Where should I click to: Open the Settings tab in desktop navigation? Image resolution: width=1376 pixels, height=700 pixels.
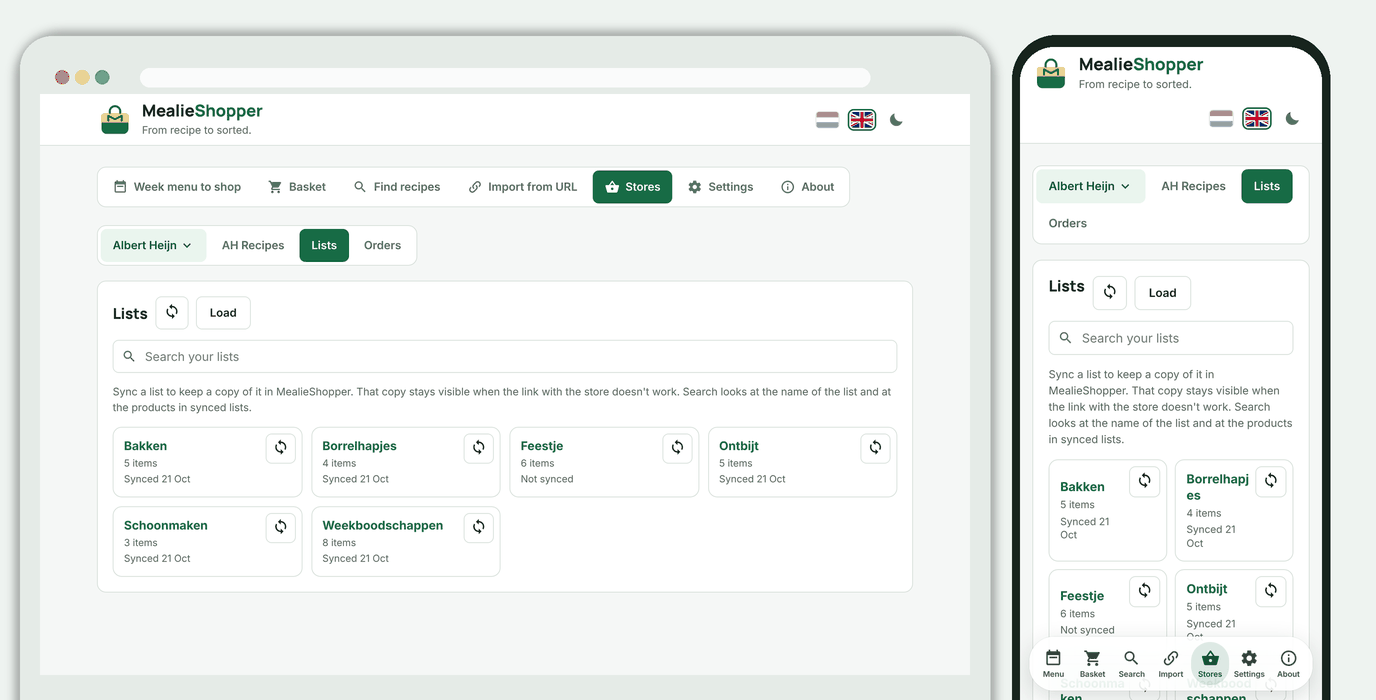pyautogui.click(x=721, y=187)
